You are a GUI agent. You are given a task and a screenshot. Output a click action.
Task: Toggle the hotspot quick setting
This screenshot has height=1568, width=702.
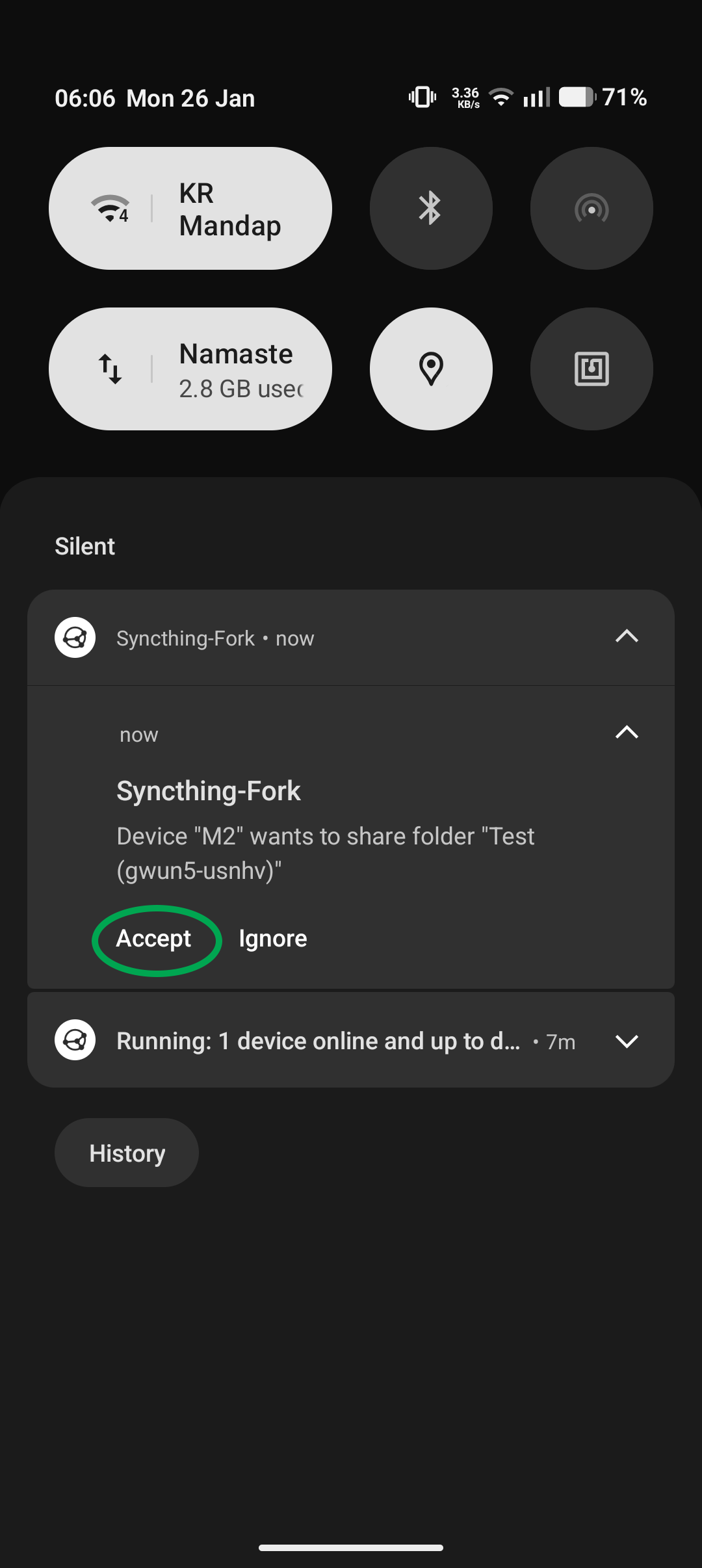pyautogui.click(x=591, y=208)
